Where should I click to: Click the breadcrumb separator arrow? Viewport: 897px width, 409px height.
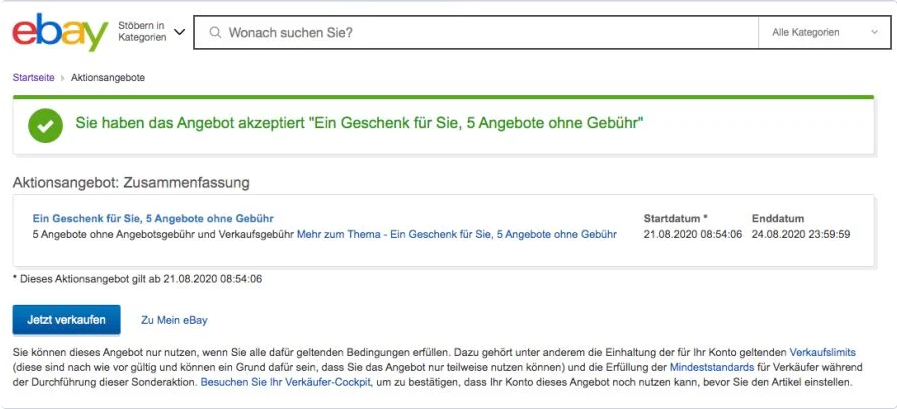63,77
